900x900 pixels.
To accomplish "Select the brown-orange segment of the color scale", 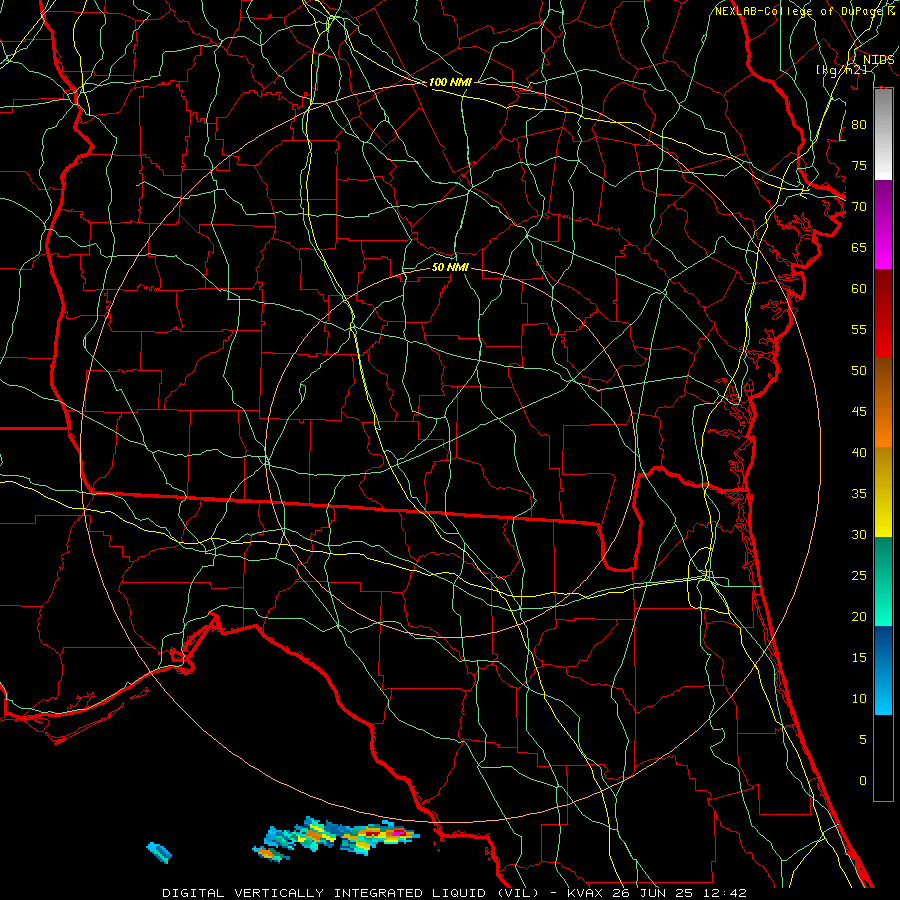I will pyautogui.click(x=883, y=402).
